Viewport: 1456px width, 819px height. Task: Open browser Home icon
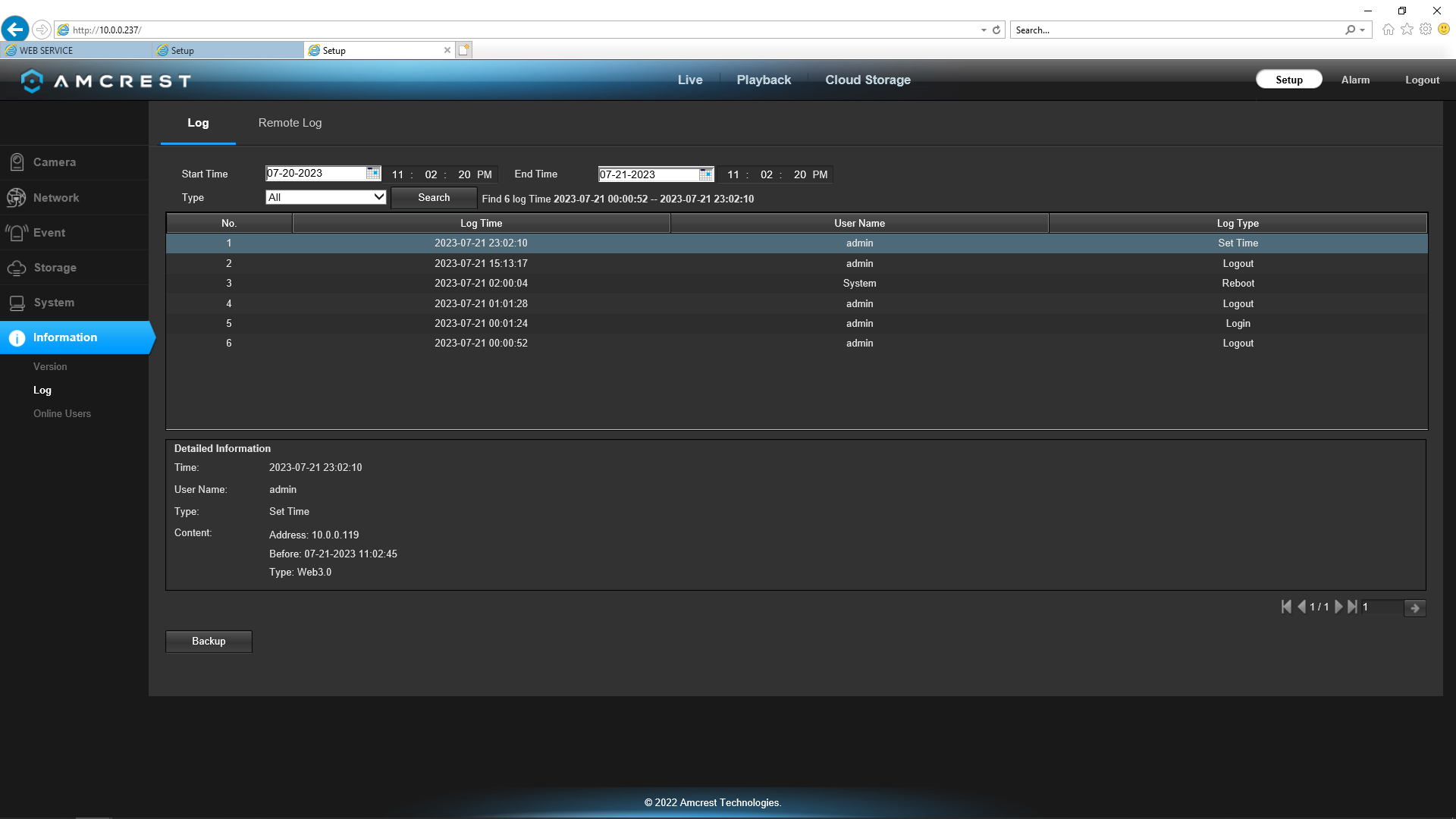[1389, 30]
